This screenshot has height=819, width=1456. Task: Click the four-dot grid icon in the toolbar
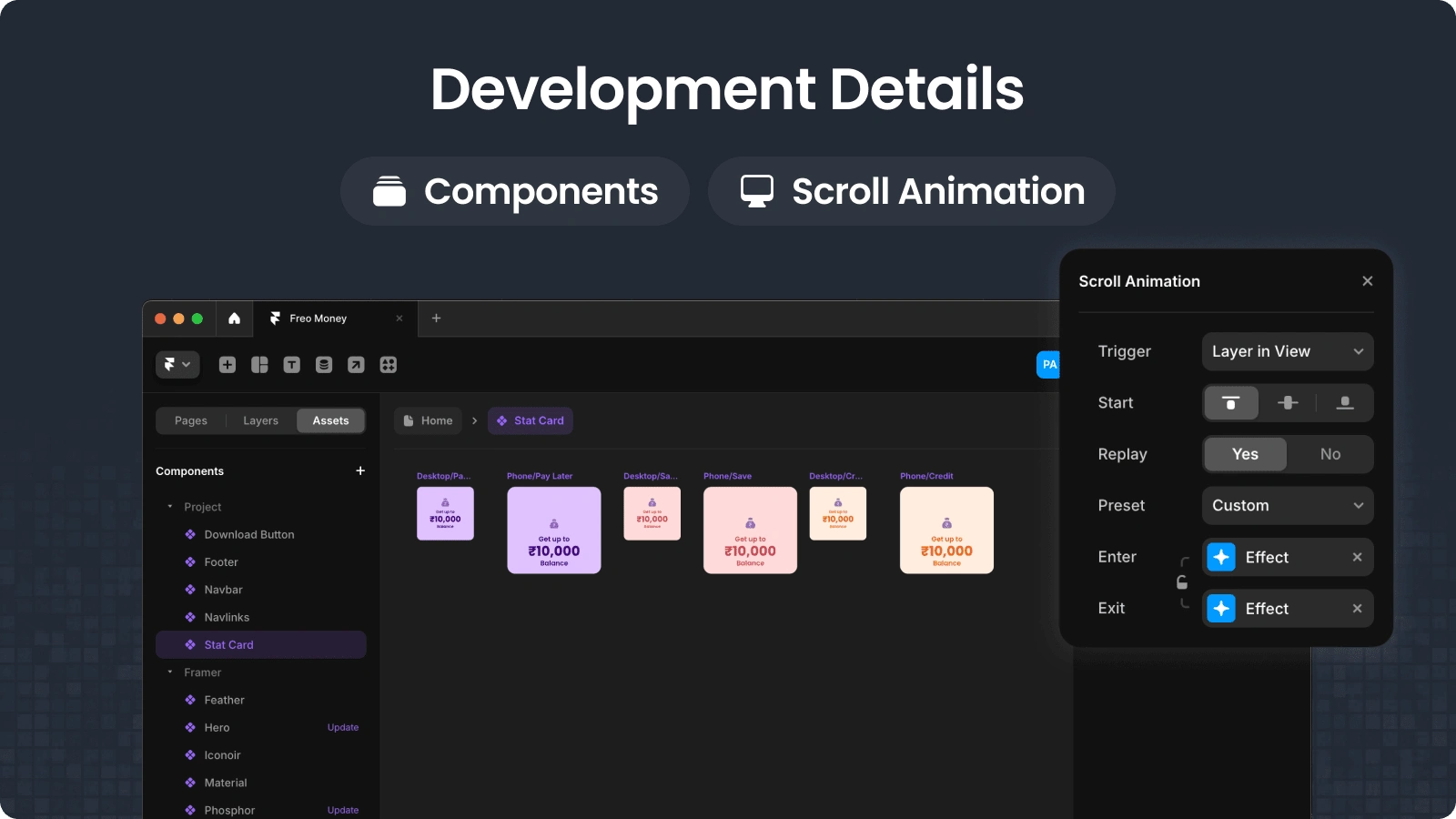click(x=389, y=365)
